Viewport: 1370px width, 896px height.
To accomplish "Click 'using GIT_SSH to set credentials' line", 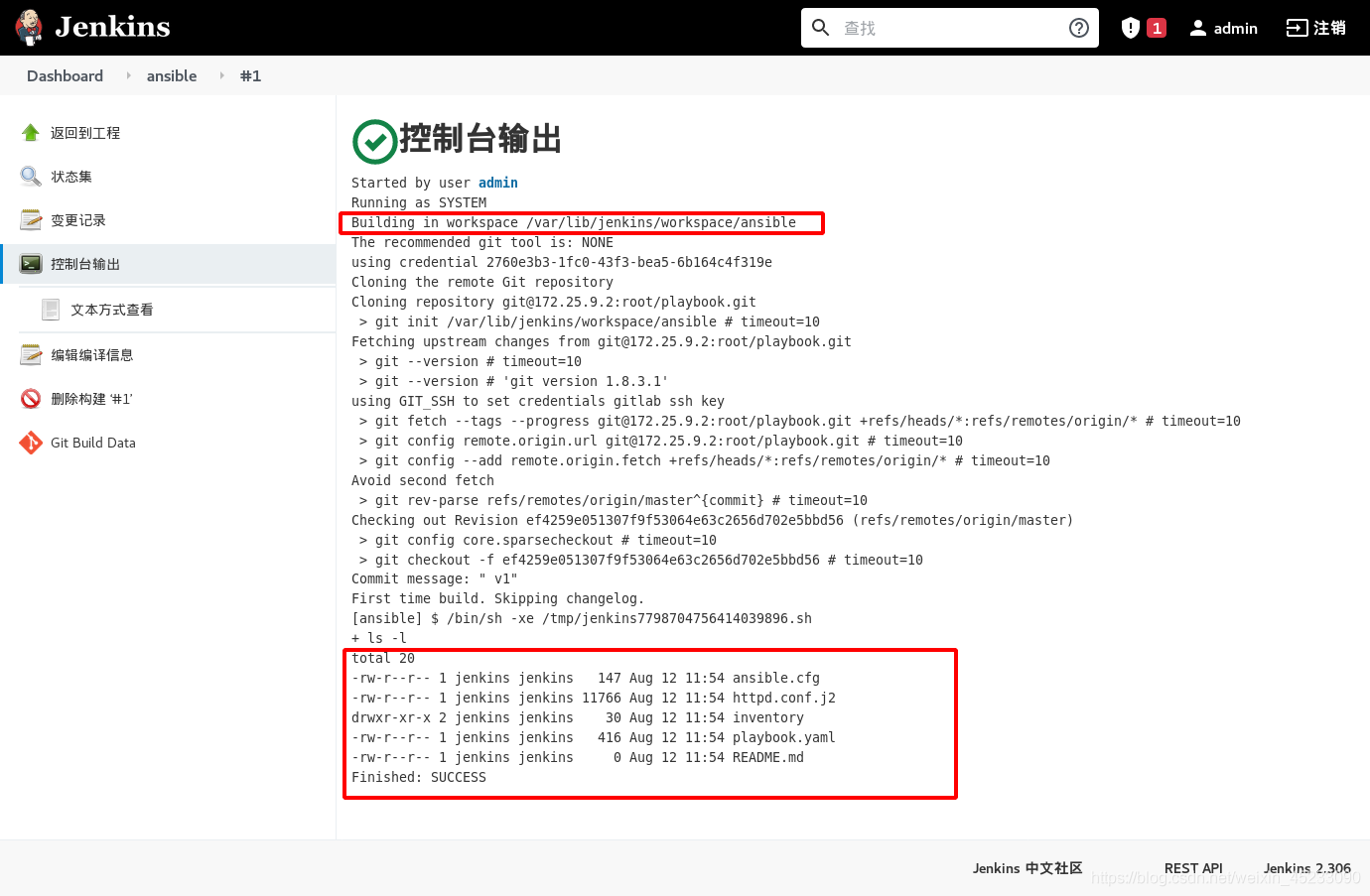I will click(x=538, y=401).
